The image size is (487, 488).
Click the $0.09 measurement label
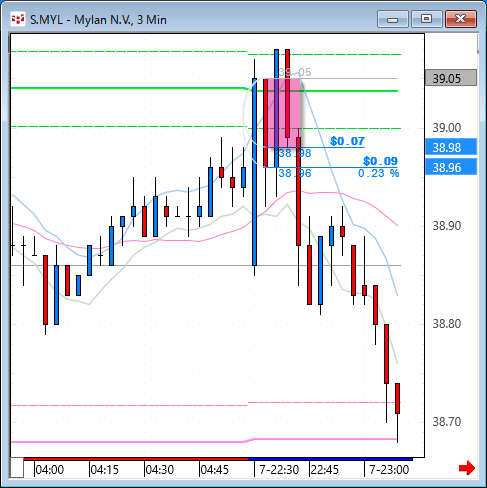click(x=380, y=161)
